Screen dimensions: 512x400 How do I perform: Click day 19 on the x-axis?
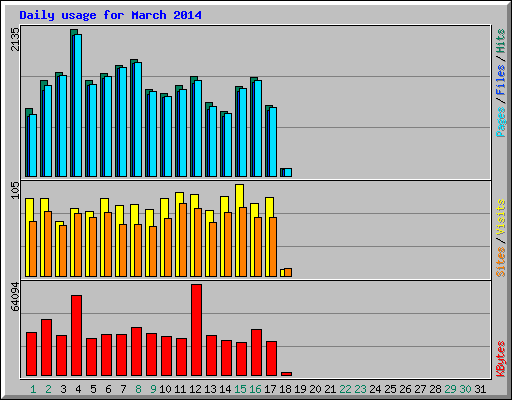coord(300,389)
